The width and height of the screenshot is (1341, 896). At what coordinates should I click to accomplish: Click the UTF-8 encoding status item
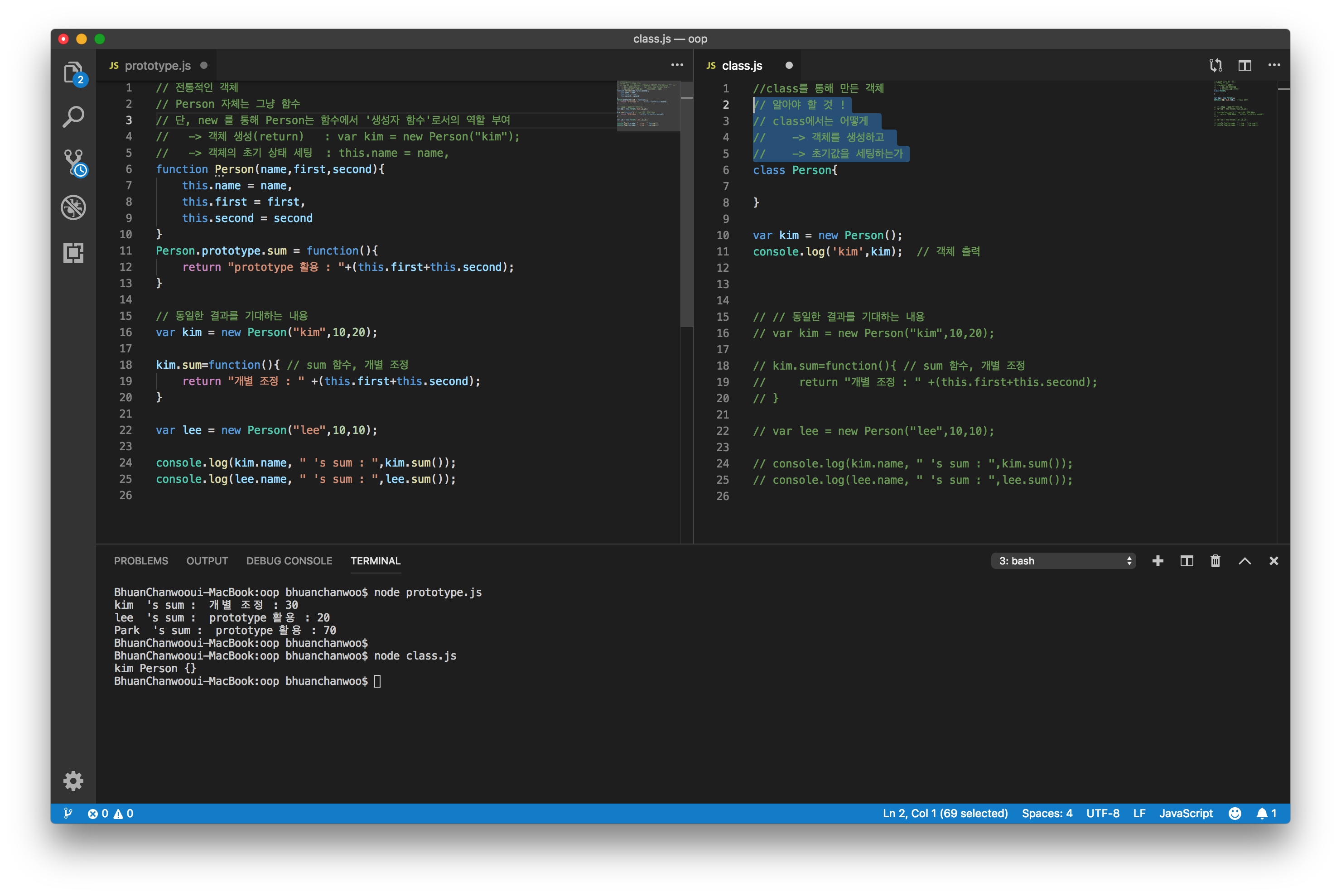coord(1102,813)
